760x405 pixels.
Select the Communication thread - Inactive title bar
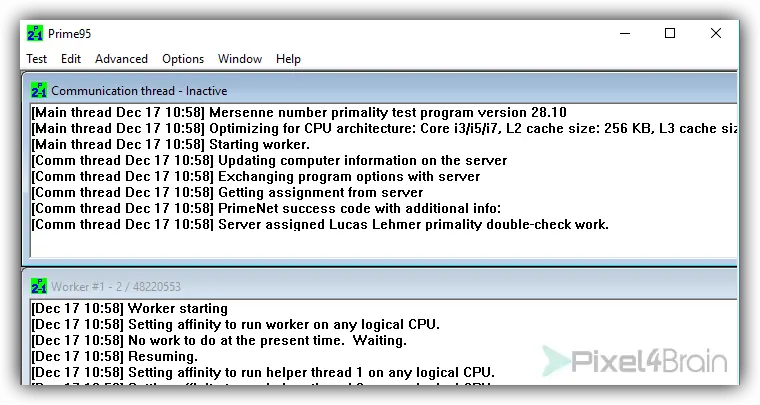(x=380, y=91)
